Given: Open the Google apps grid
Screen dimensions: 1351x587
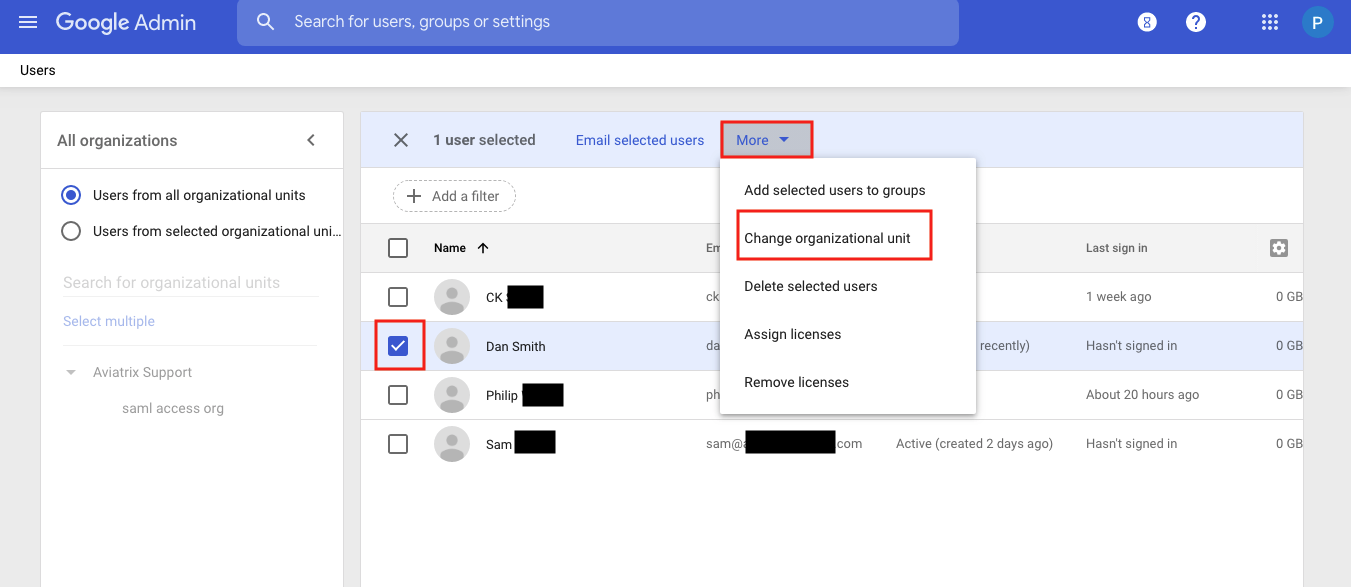Looking at the screenshot, I should coord(1270,22).
